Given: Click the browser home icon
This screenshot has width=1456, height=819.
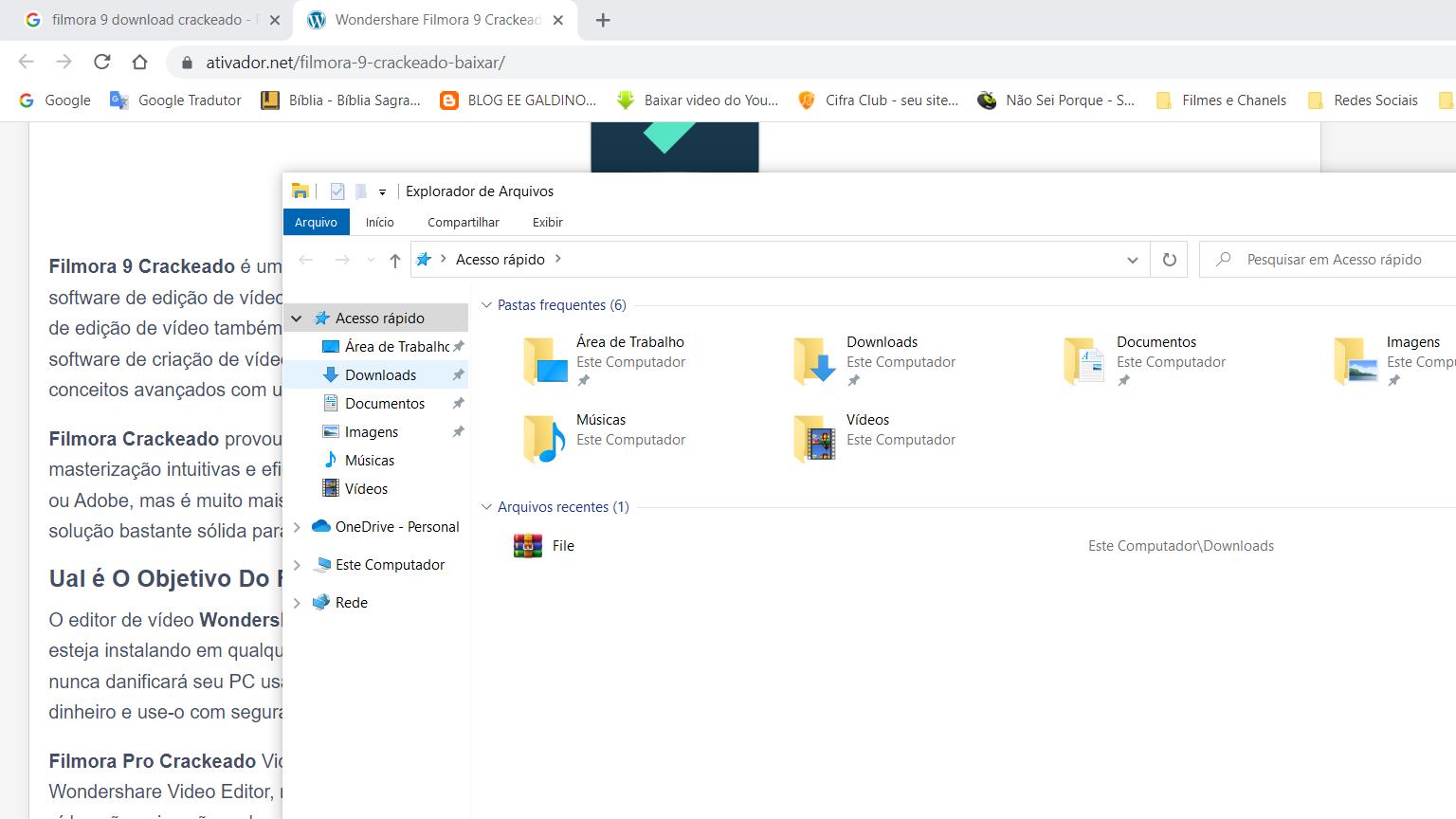Looking at the screenshot, I should [x=139, y=63].
